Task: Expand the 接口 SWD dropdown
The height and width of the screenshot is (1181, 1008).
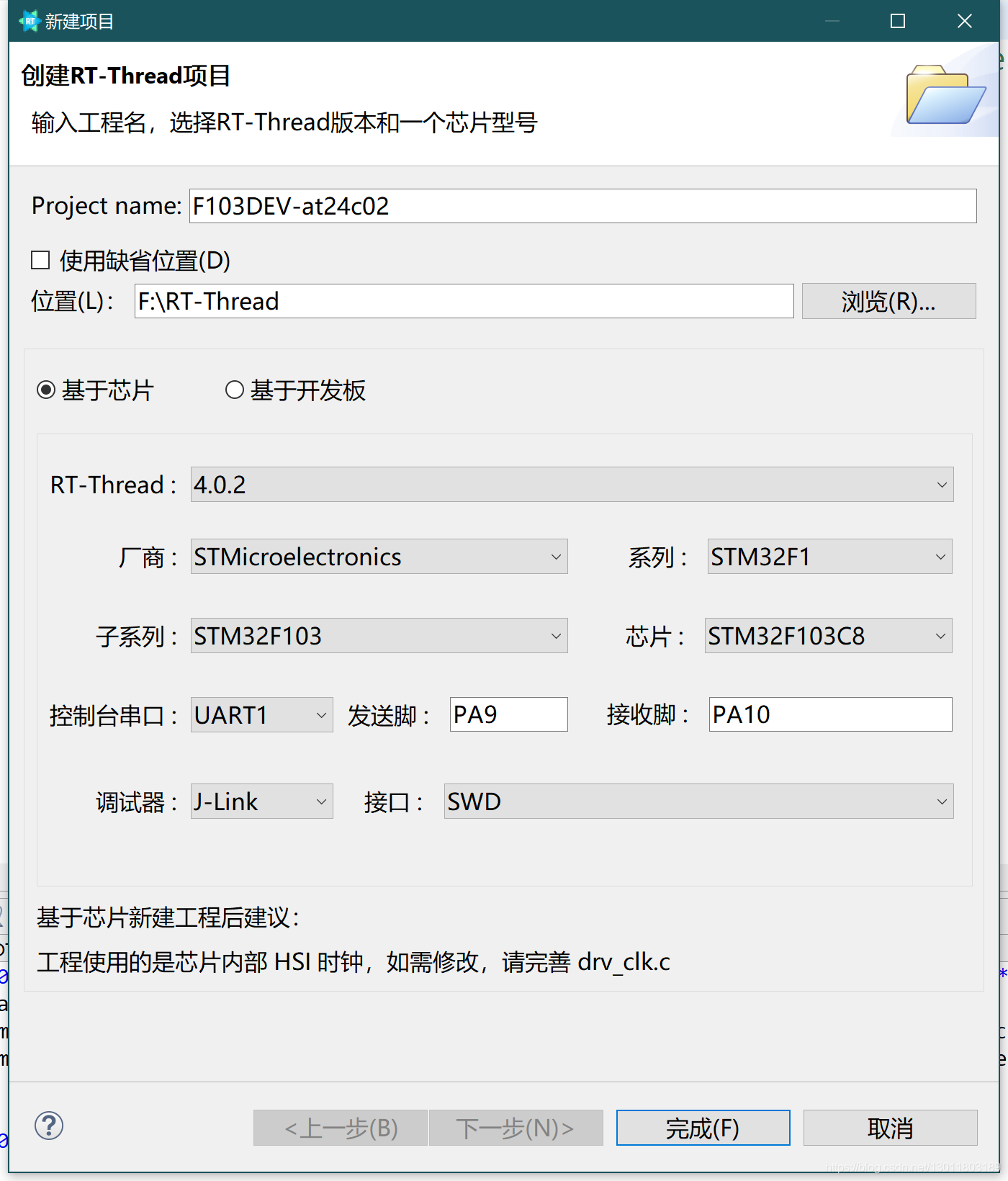Action: tap(698, 801)
